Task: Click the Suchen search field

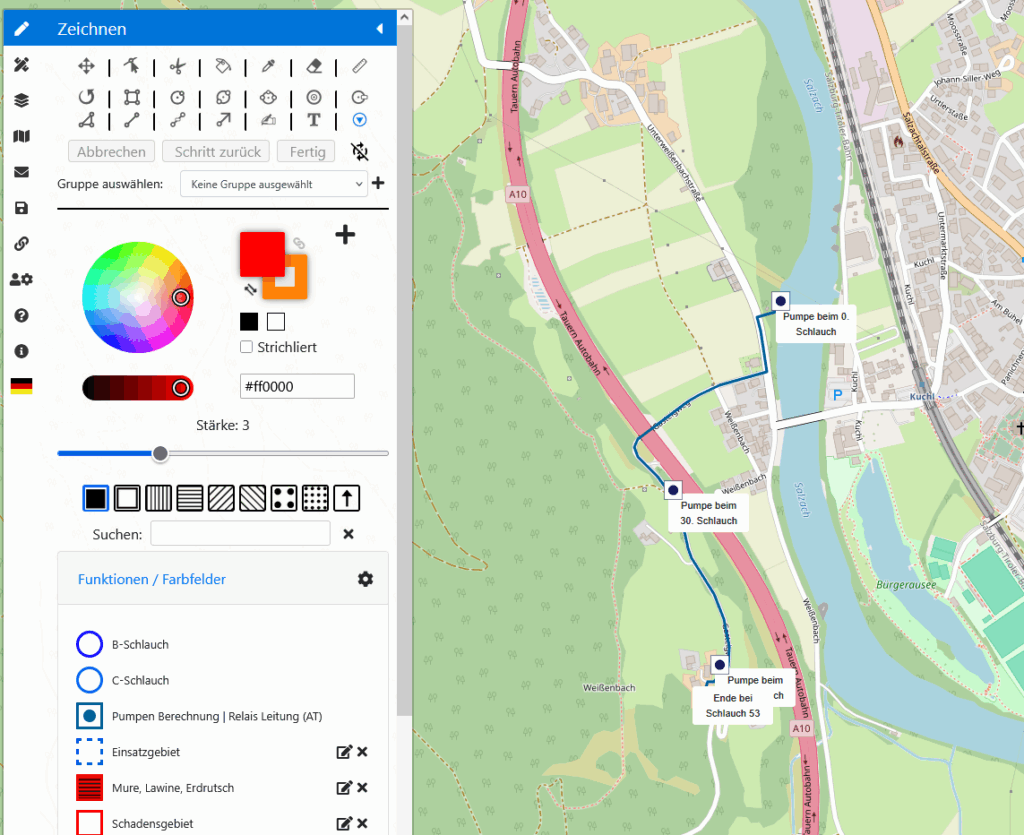Action: coord(240,533)
